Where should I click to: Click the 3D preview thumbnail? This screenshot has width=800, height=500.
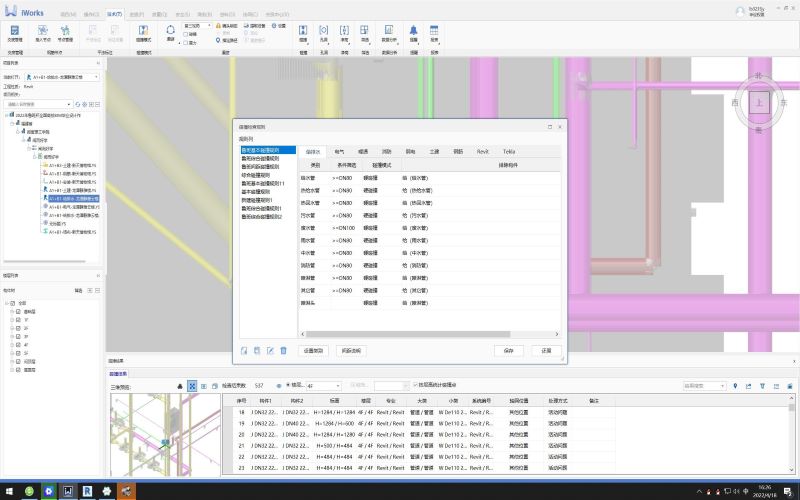point(165,435)
